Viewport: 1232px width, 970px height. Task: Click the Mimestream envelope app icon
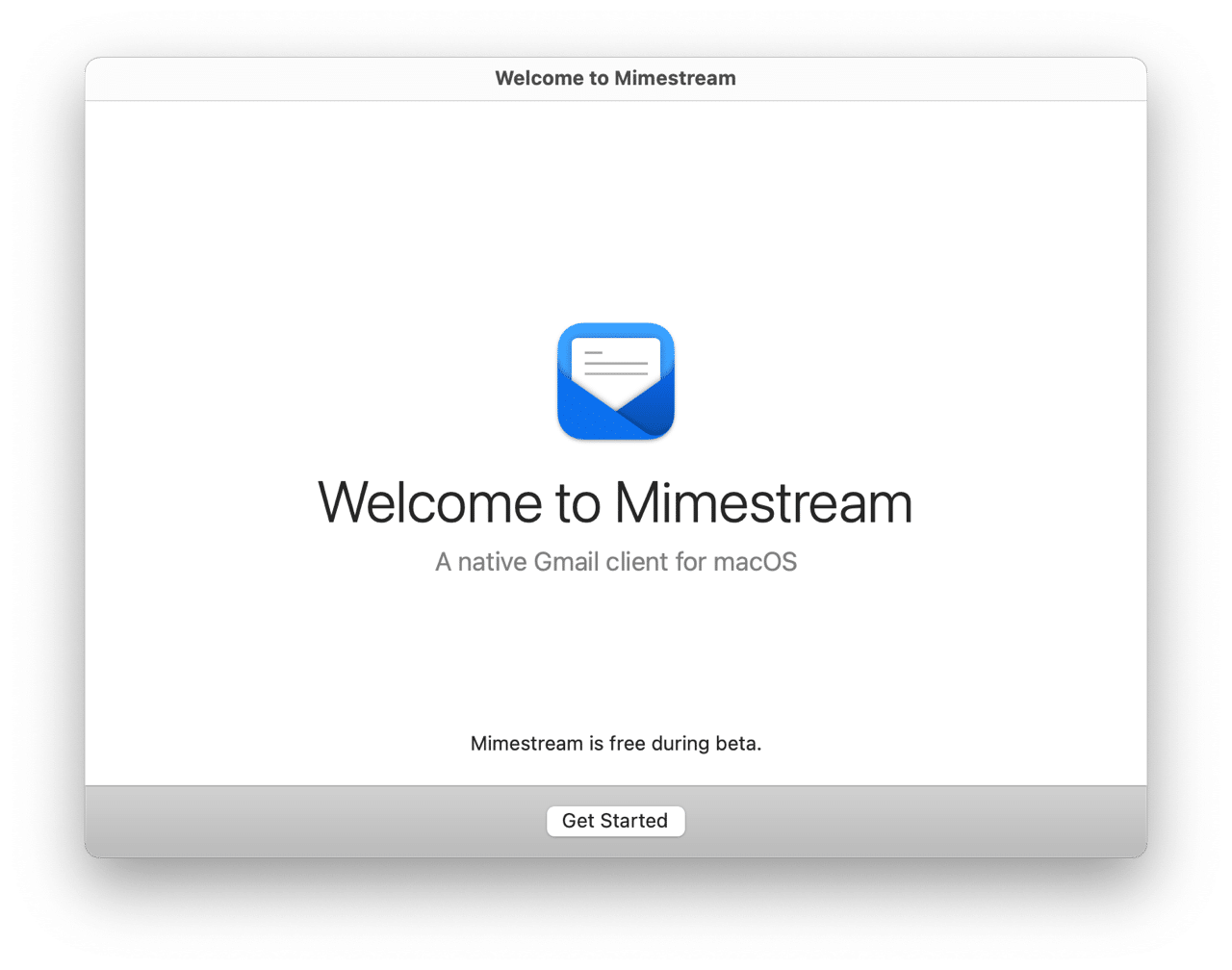click(616, 382)
